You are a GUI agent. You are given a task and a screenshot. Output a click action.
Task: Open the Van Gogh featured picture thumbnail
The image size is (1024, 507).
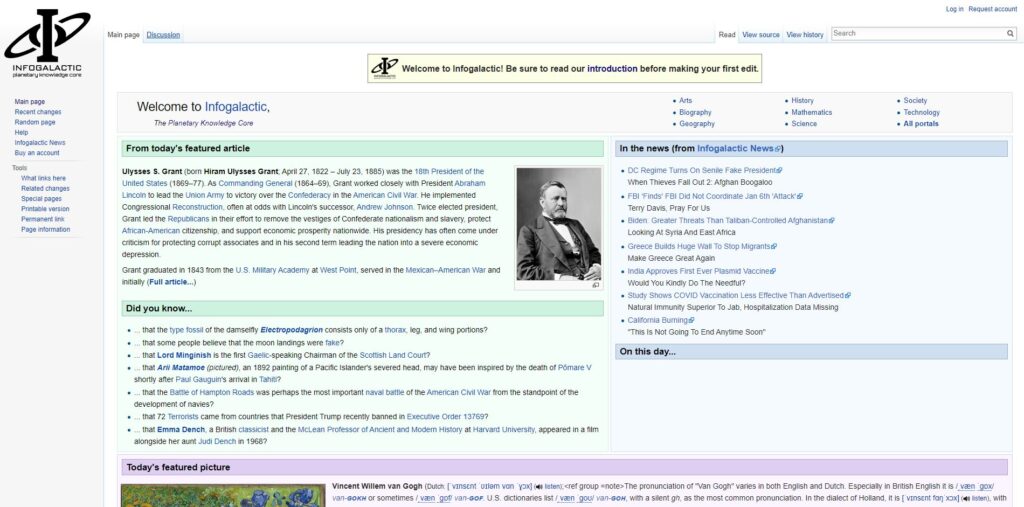click(223, 495)
